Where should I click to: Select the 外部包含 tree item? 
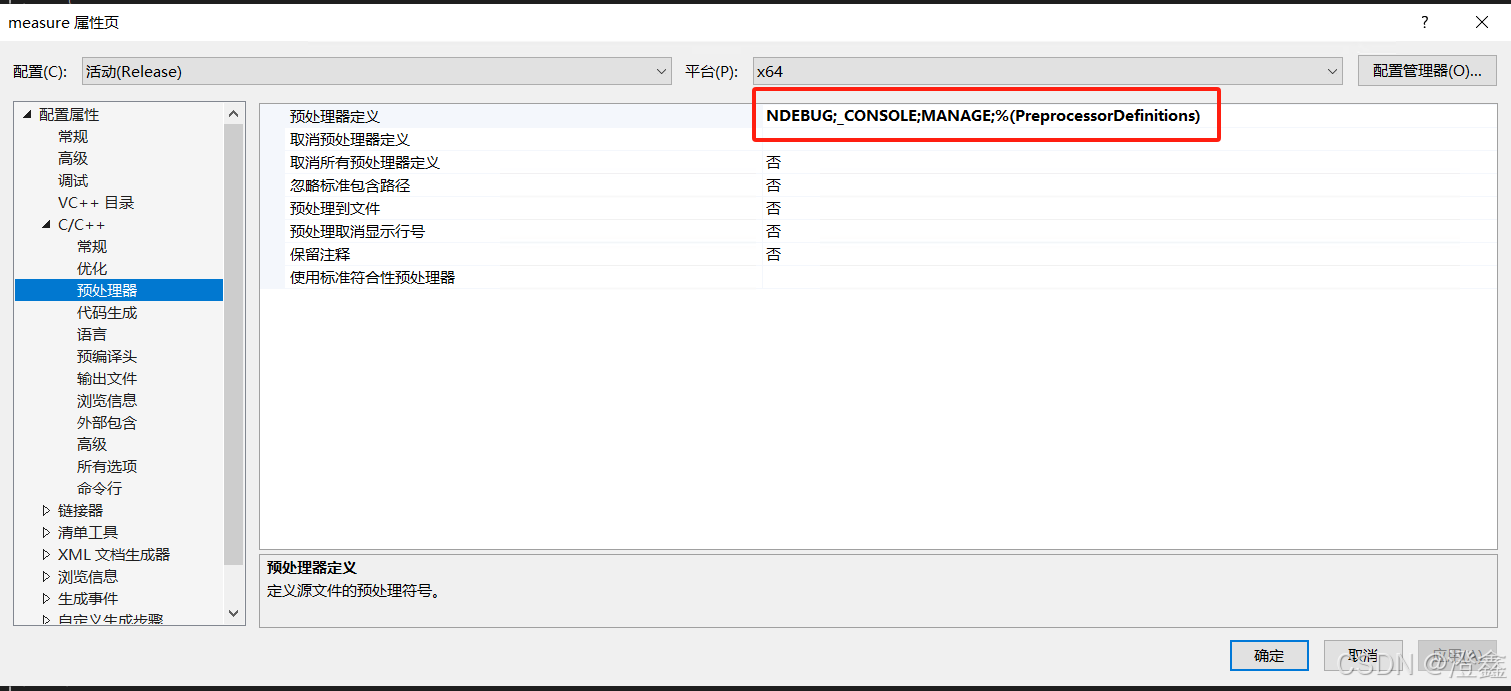point(107,423)
